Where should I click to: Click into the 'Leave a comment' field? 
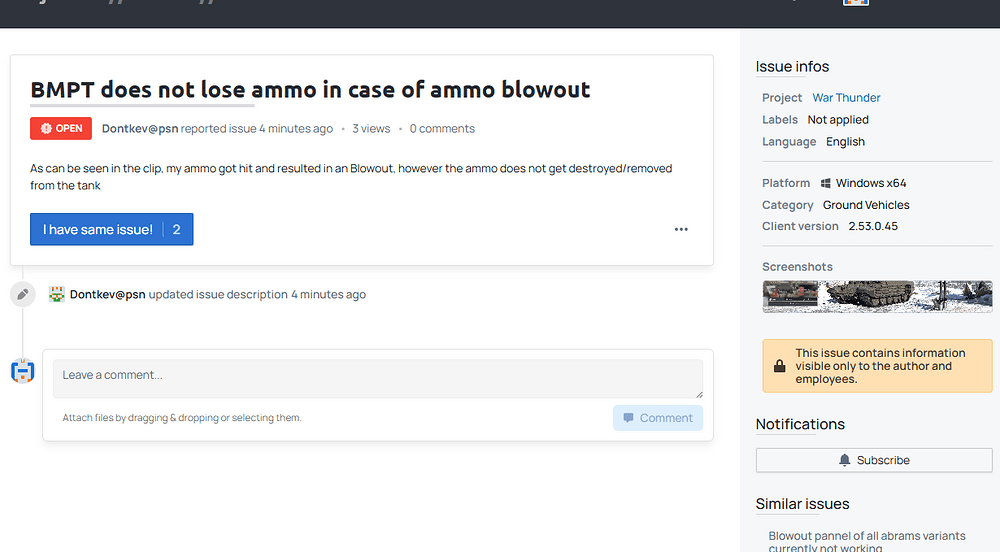coord(377,379)
